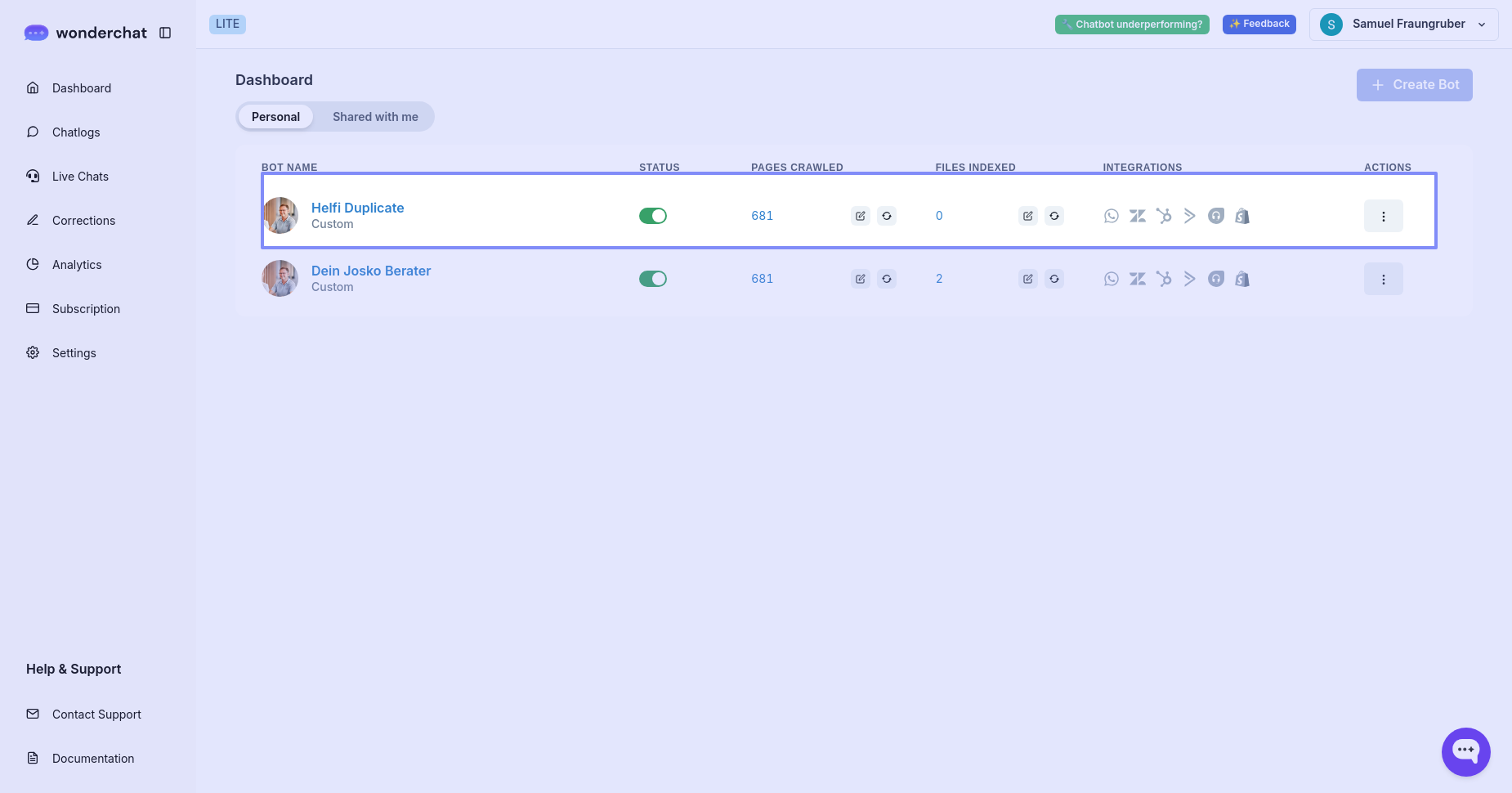
Task: Open the Helfi Duplicate bot link
Action: click(x=357, y=208)
